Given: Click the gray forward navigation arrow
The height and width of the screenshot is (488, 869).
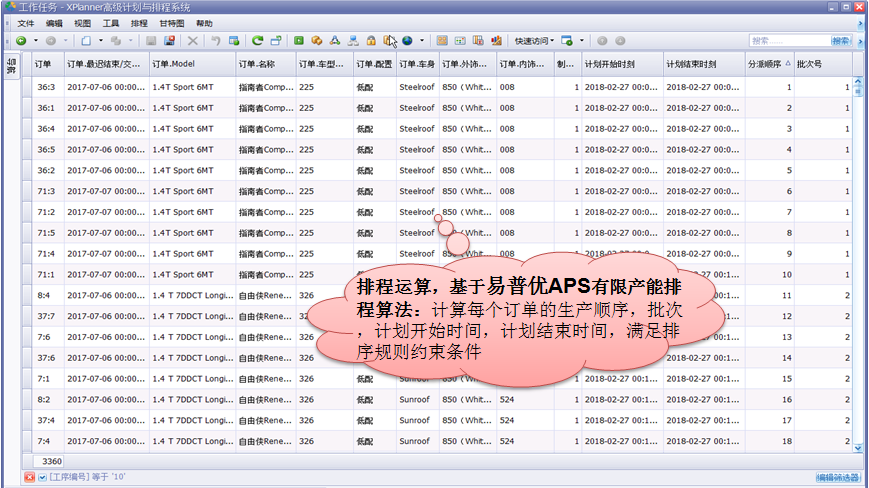Looking at the screenshot, I should tap(50, 41).
